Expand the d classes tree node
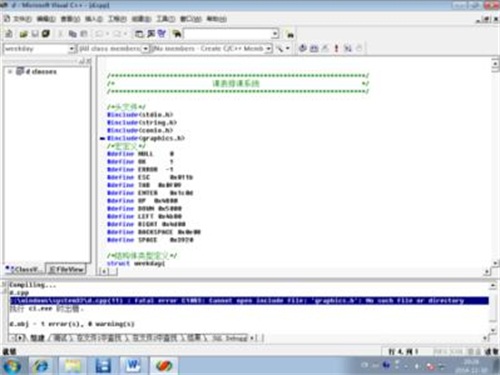Viewport: 500px width, 375px height. (10, 71)
